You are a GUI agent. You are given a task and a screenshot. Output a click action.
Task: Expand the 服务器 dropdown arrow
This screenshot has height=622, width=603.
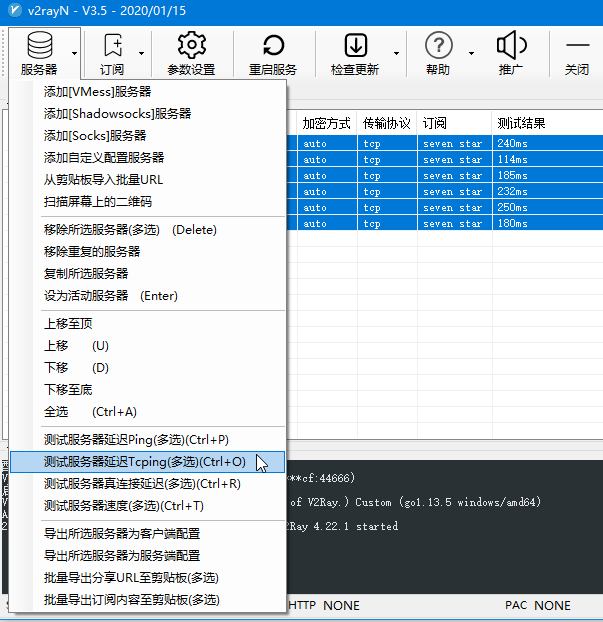74,53
